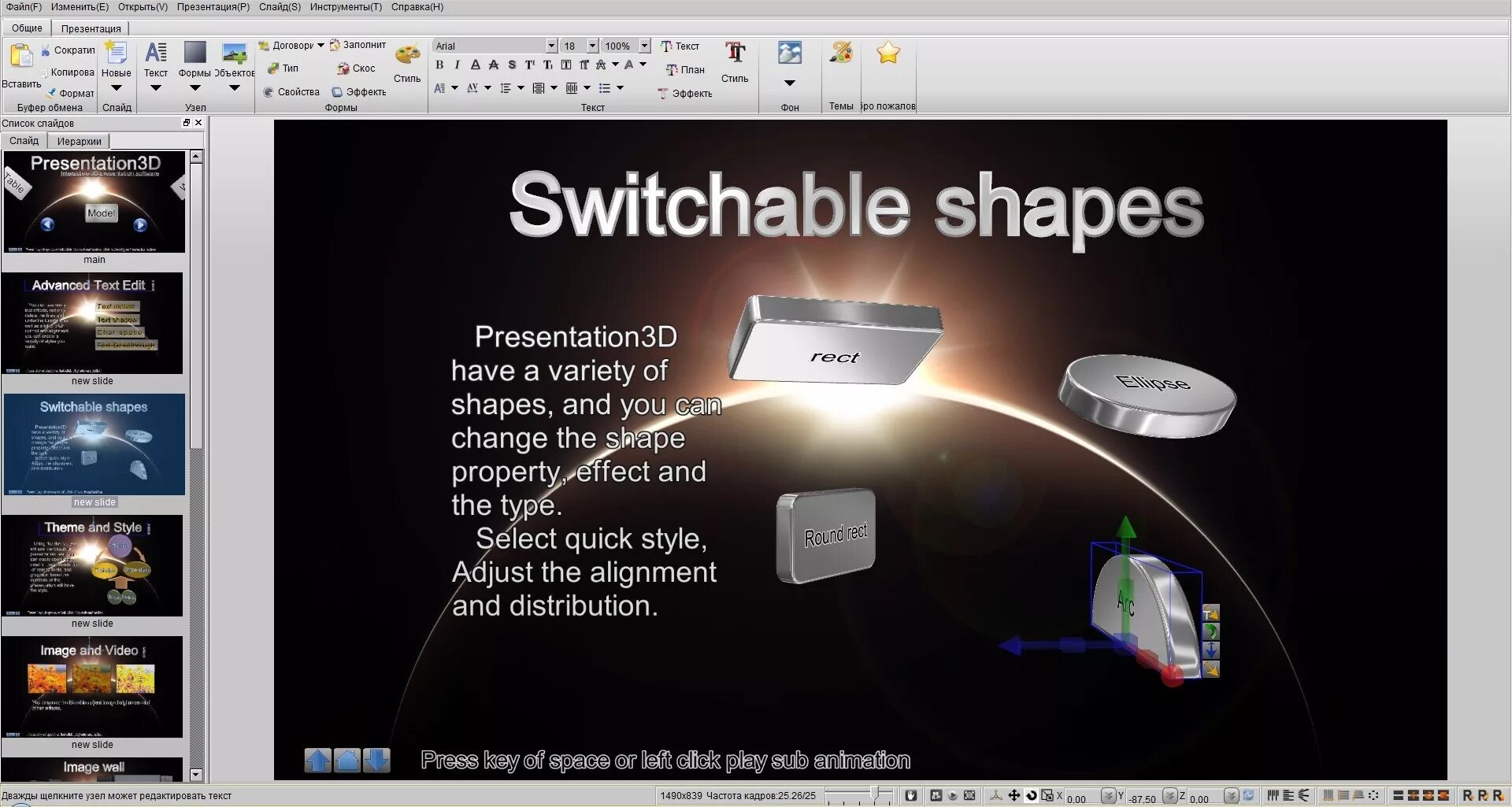
Task: Open the Скос bevel option
Action: tap(356, 68)
